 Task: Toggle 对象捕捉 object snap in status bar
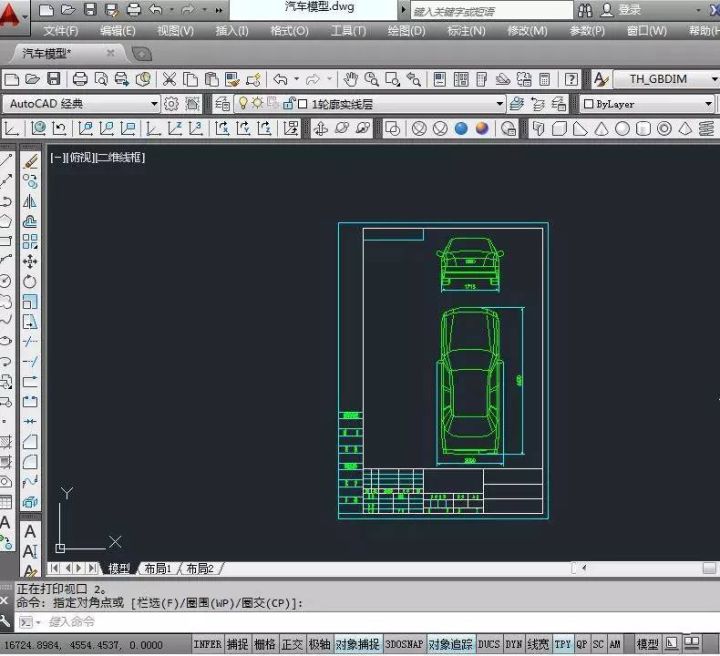click(x=357, y=645)
